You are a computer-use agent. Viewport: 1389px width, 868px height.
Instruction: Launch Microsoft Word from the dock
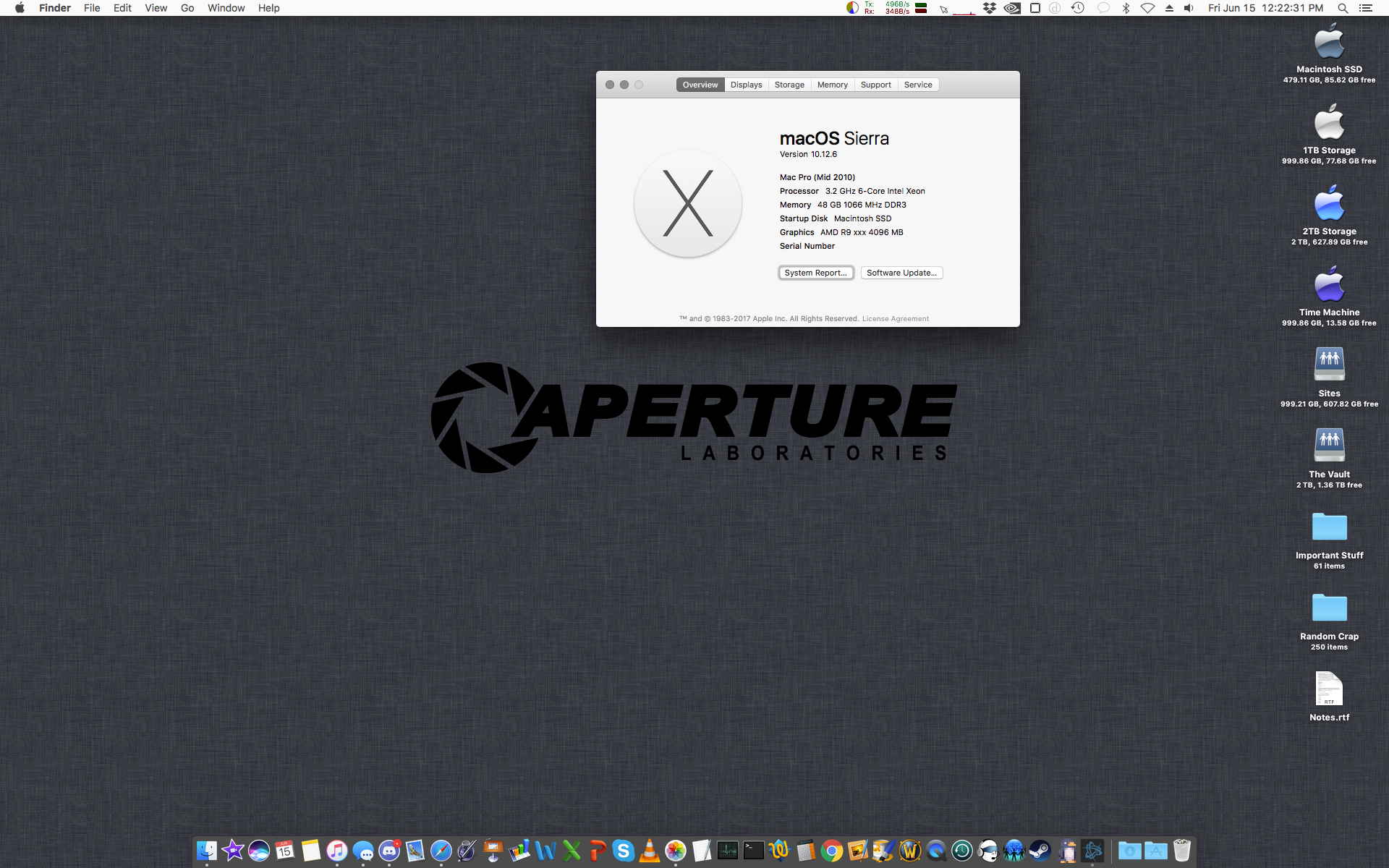(545, 851)
